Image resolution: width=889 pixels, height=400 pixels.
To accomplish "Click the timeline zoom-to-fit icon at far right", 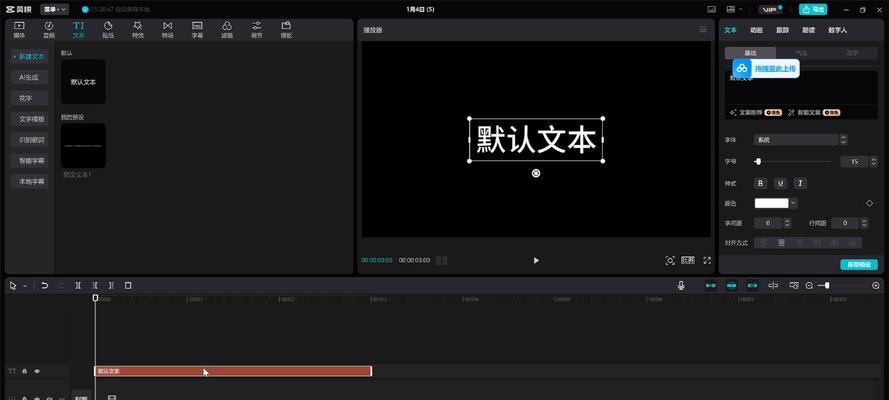I will pyautogui.click(x=875, y=286).
